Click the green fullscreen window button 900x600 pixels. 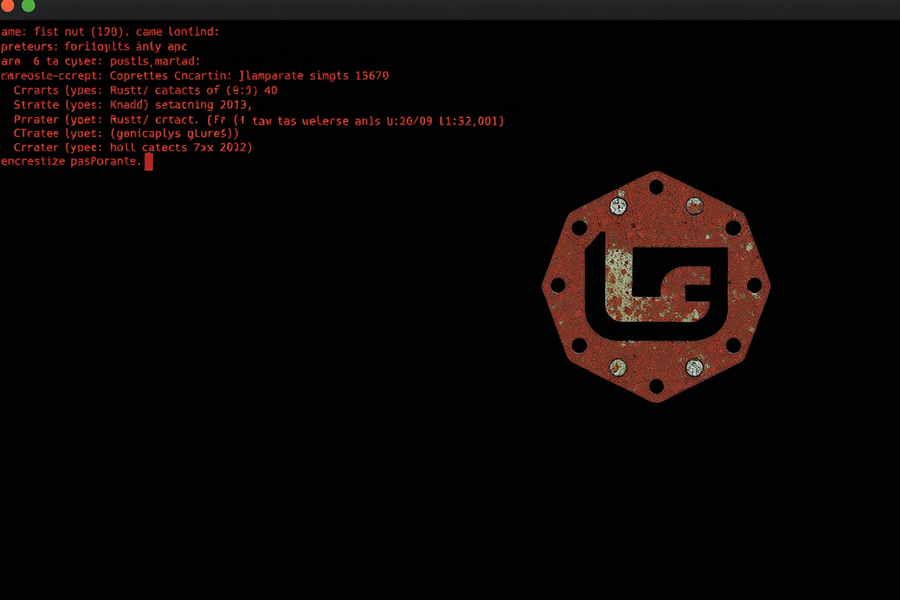coord(28,5)
